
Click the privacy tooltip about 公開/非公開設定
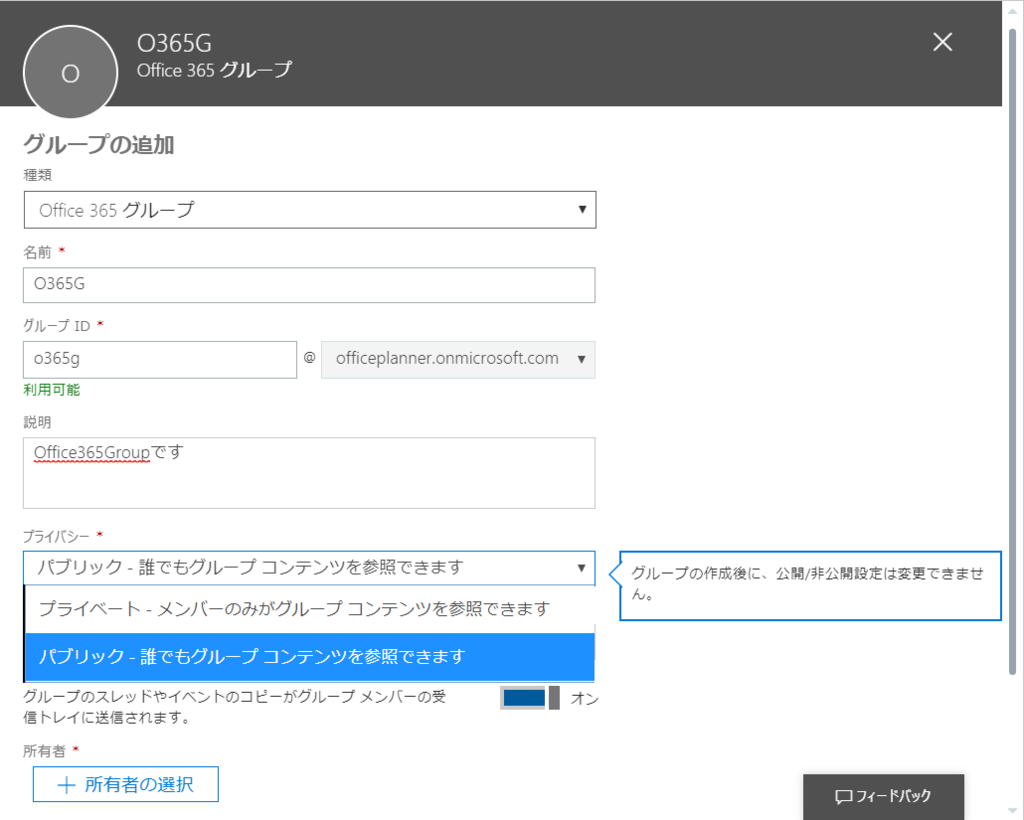click(810, 586)
